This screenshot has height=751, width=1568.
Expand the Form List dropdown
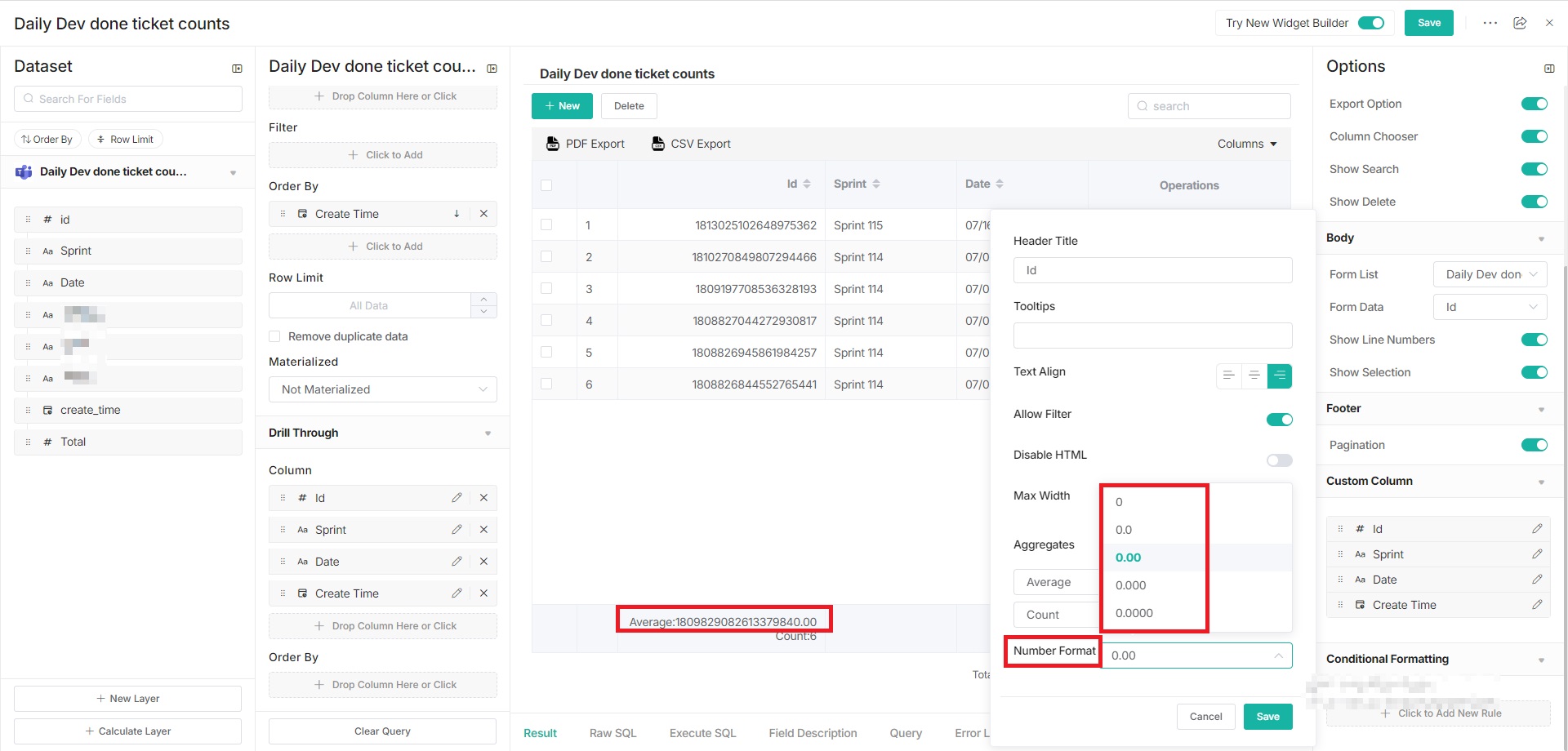[x=1490, y=274]
